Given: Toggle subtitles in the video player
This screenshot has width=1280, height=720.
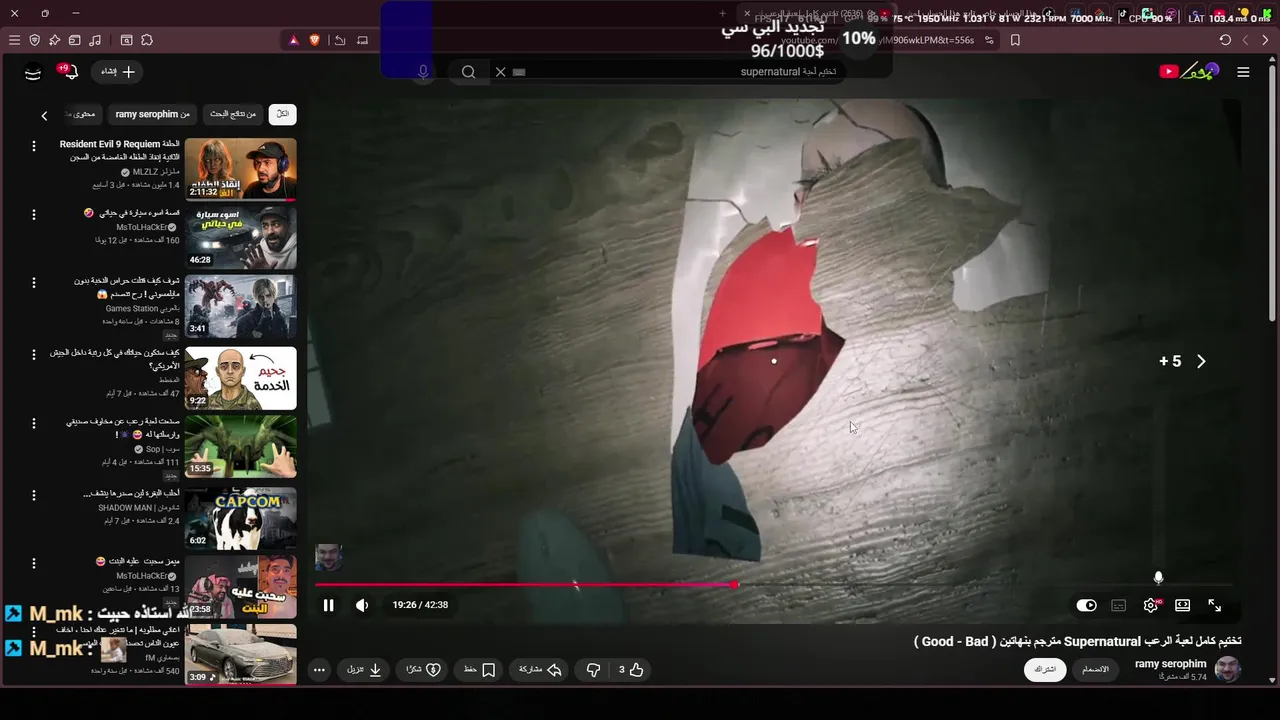Looking at the screenshot, I should pyautogui.click(x=1119, y=605).
